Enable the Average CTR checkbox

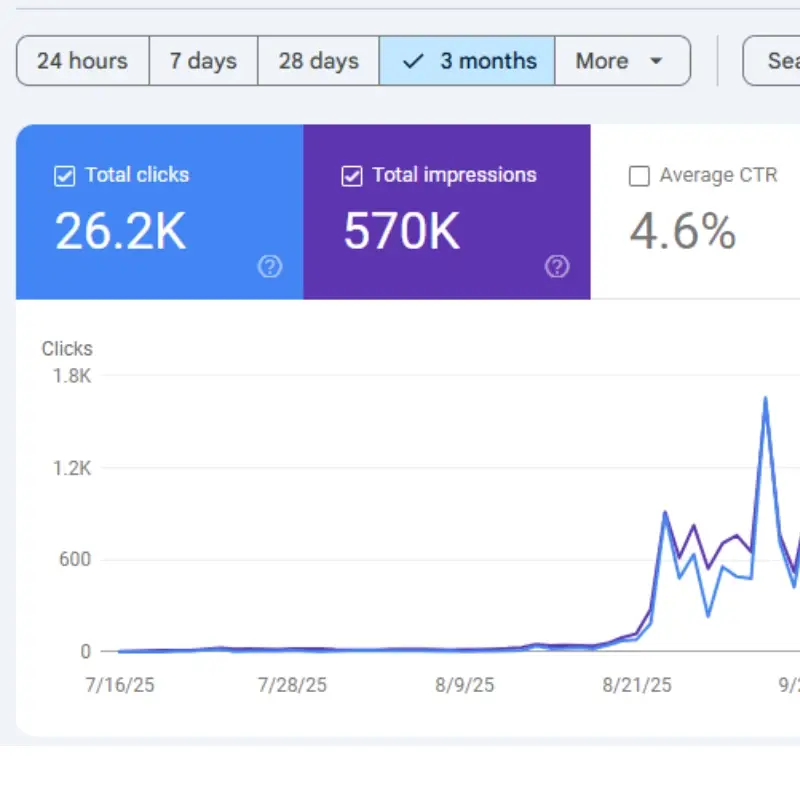click(x=639, y=175)
